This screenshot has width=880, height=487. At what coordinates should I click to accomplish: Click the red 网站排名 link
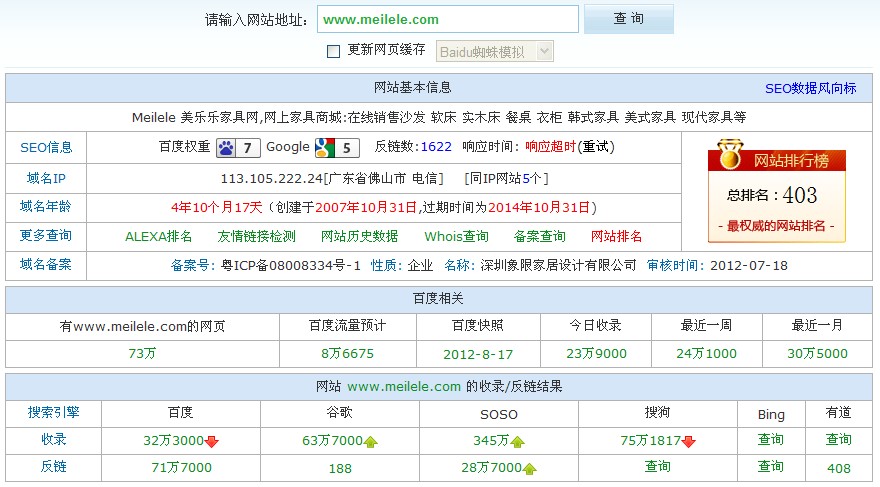(616, 237)
